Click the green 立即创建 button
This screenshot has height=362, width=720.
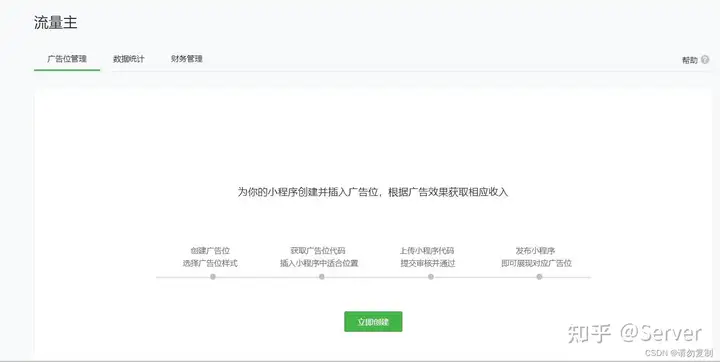pos(373,322)
